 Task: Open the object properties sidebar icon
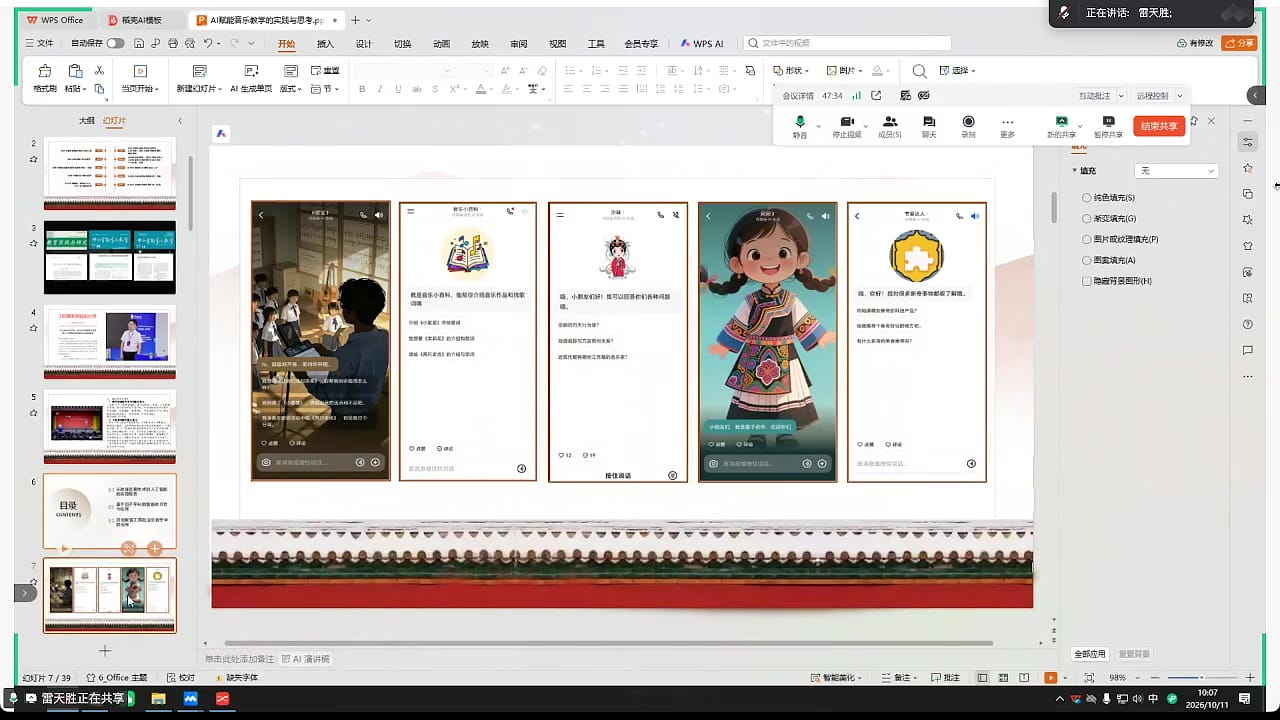pyautogui.click(x=1248, y=142)
